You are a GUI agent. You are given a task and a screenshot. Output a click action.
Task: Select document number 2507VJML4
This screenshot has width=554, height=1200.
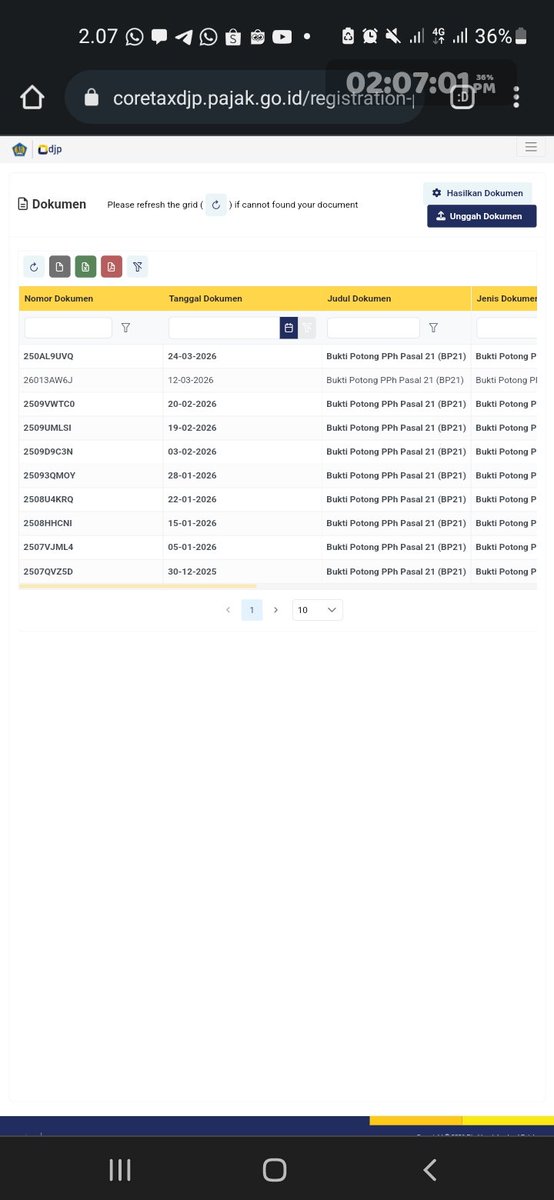pos(48,548)
